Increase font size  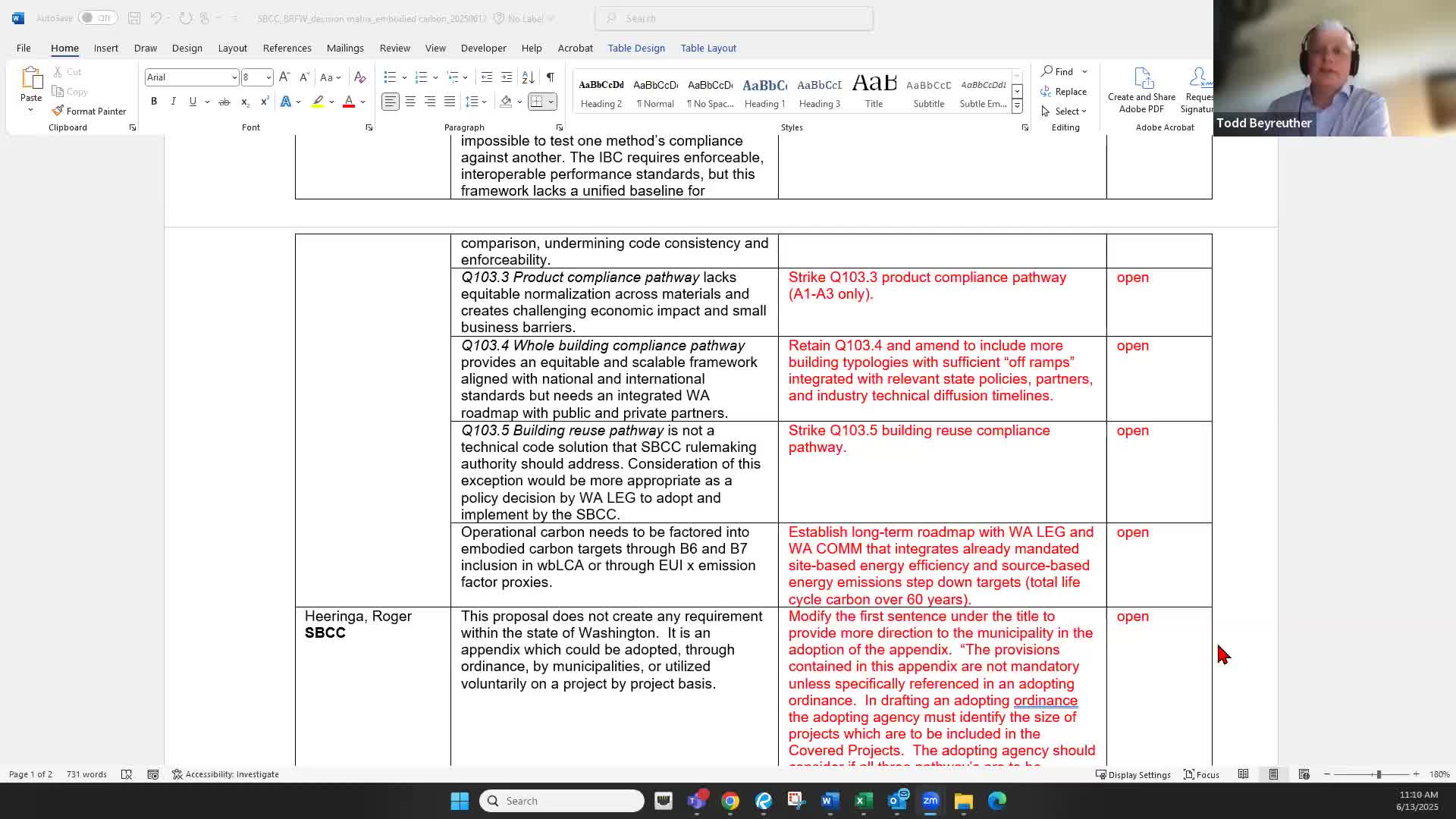(x=284, y=77)
